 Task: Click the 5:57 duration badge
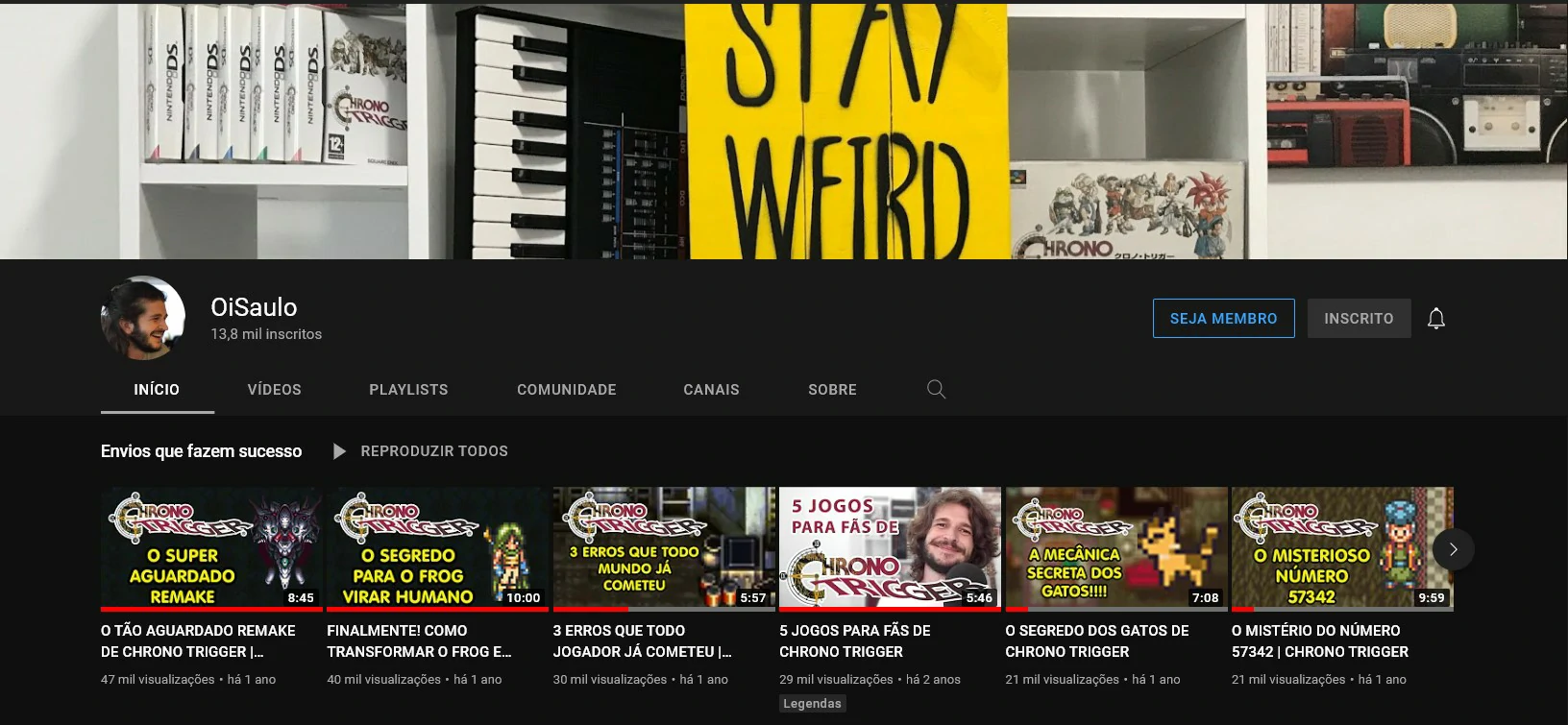tap(753, 597)
